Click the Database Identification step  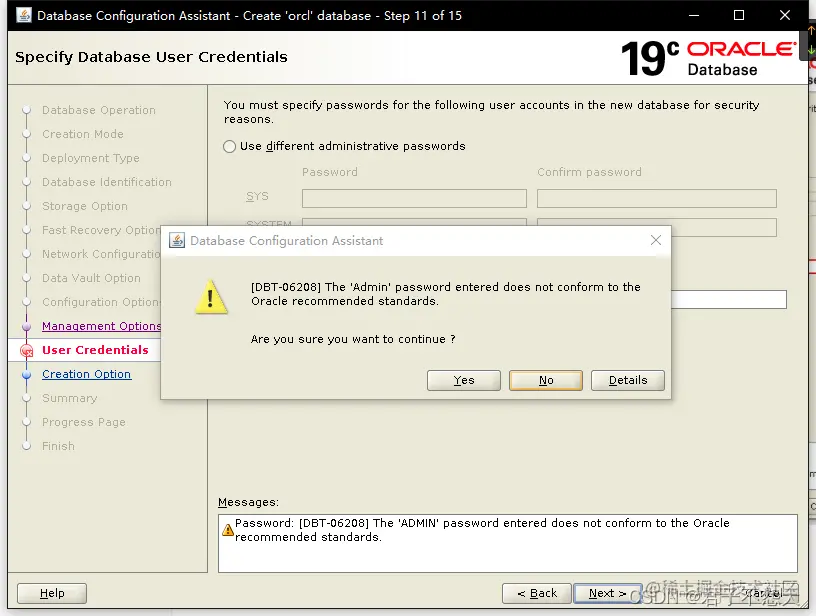click(x=107, y=182)
